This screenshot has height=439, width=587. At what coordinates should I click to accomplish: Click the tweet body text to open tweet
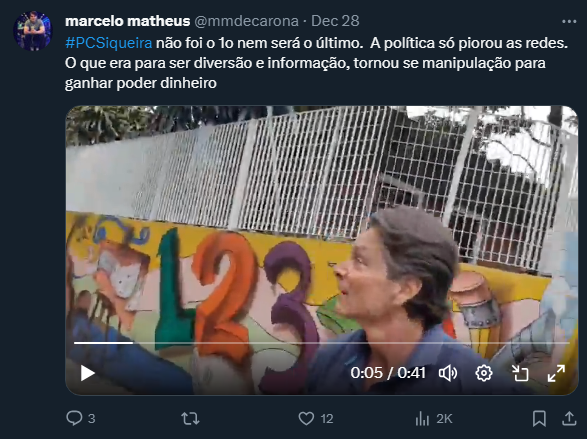click(316, 63)
